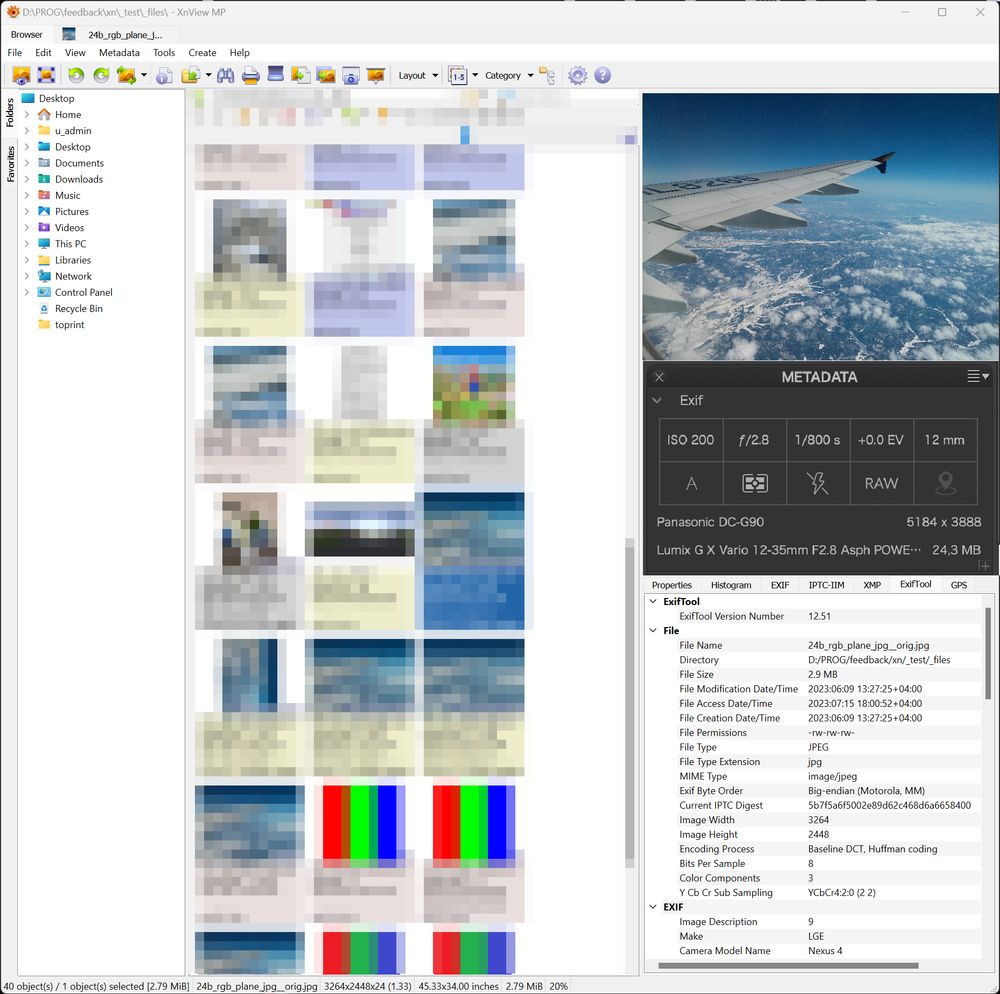Open Settings via the gear icon

[577, 75]
